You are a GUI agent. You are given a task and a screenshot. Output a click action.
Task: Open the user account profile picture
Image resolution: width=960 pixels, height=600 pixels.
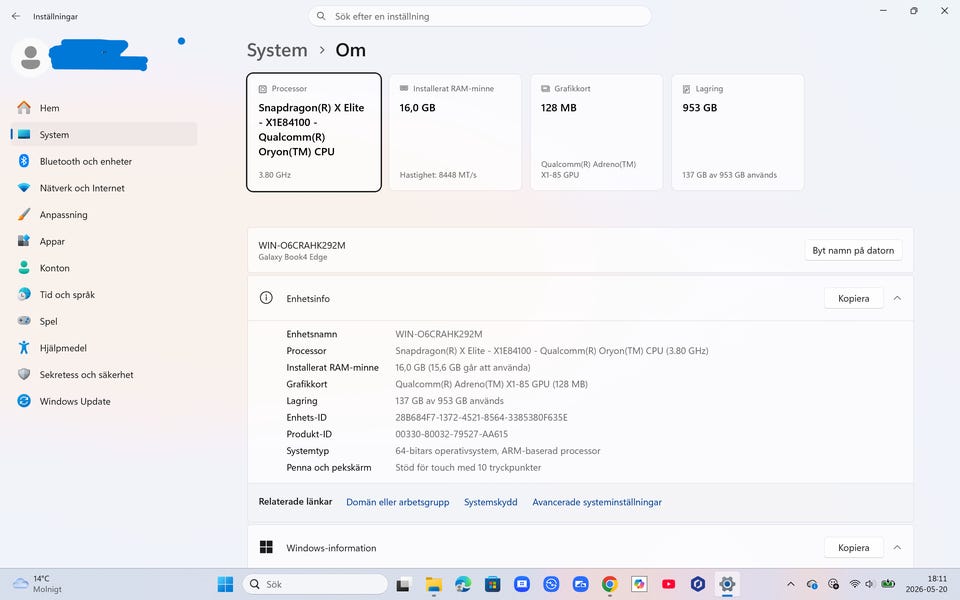click(30, 57)
